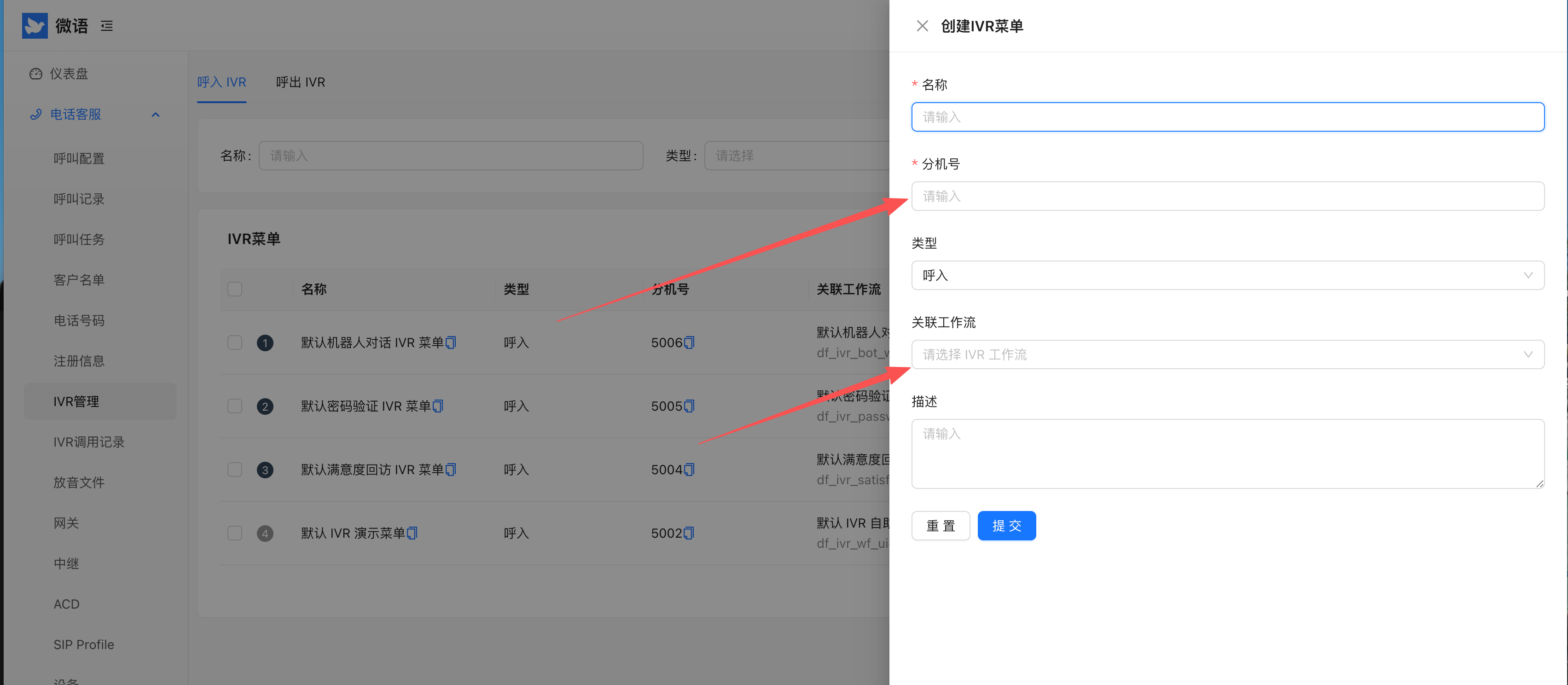Screen dimensions: 1568x685
Task: Open 注册信息 in the sidebar
Action: coord(79,361)
